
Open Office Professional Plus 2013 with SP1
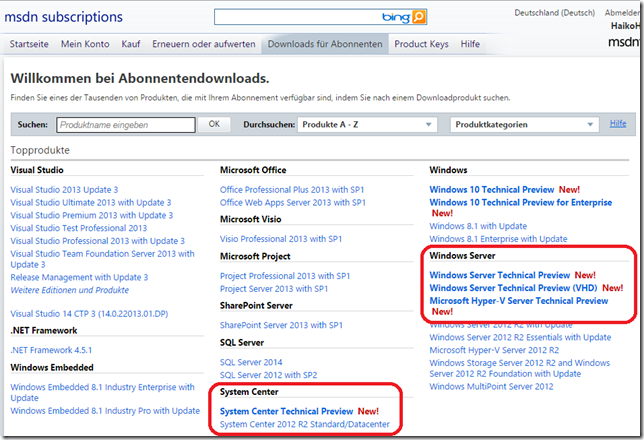(292, 190)
